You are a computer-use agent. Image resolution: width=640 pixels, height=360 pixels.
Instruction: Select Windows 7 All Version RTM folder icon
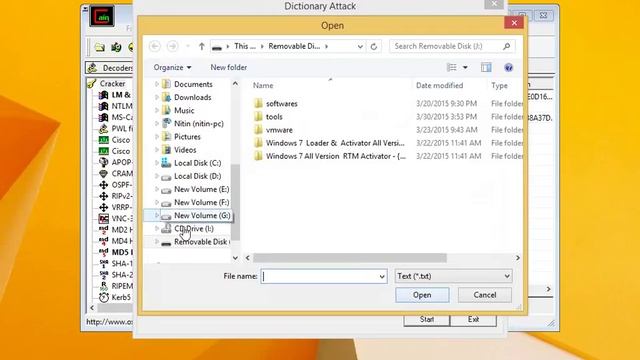(x=258, y=156)
